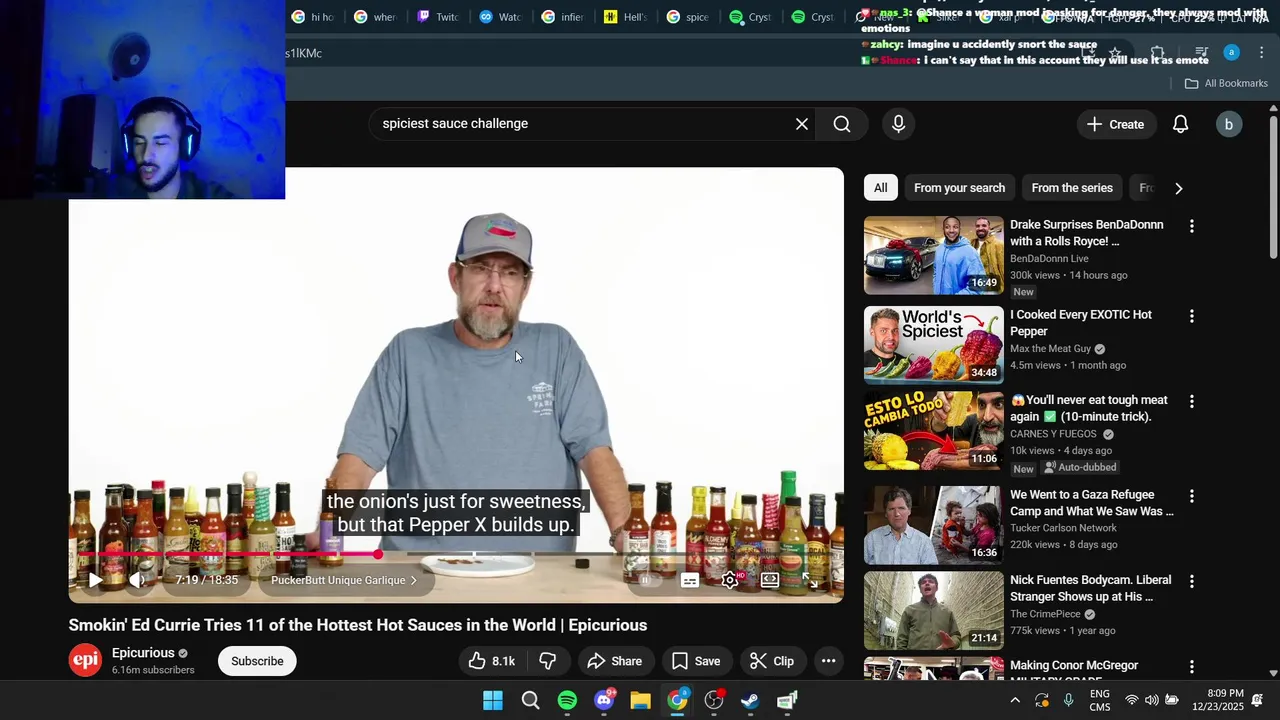Like the video (8.1k thumbs up)
1280x720 pixels.
point(493,661)
